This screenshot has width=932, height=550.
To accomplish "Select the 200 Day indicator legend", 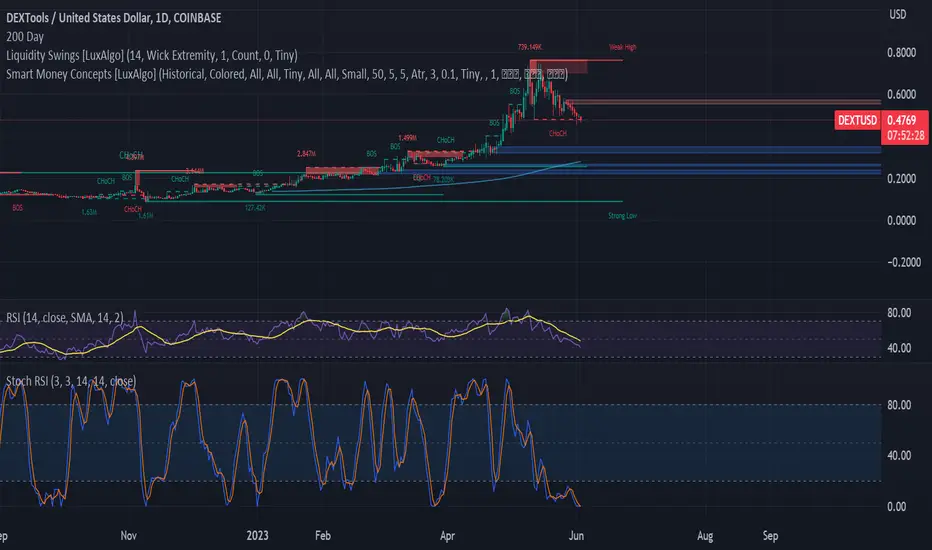I will click(x=25, y=37).
